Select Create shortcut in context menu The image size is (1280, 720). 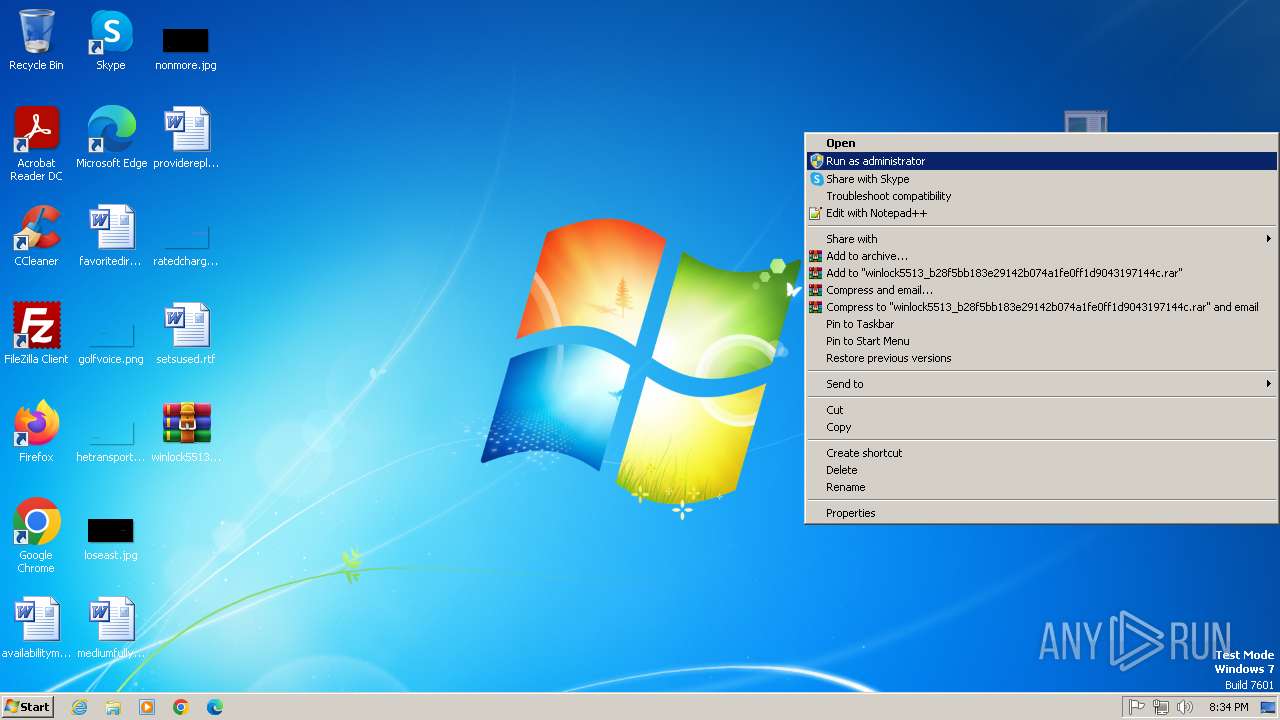tap(1042, 453)
